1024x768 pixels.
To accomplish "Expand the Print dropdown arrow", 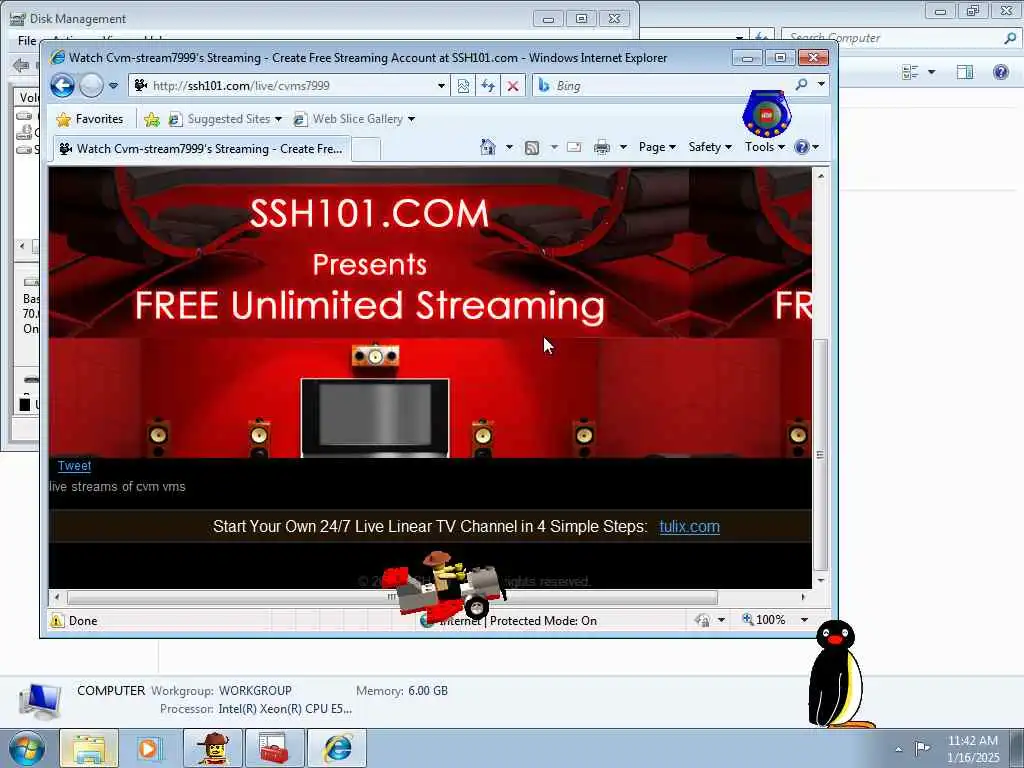I will click(623, 147).
